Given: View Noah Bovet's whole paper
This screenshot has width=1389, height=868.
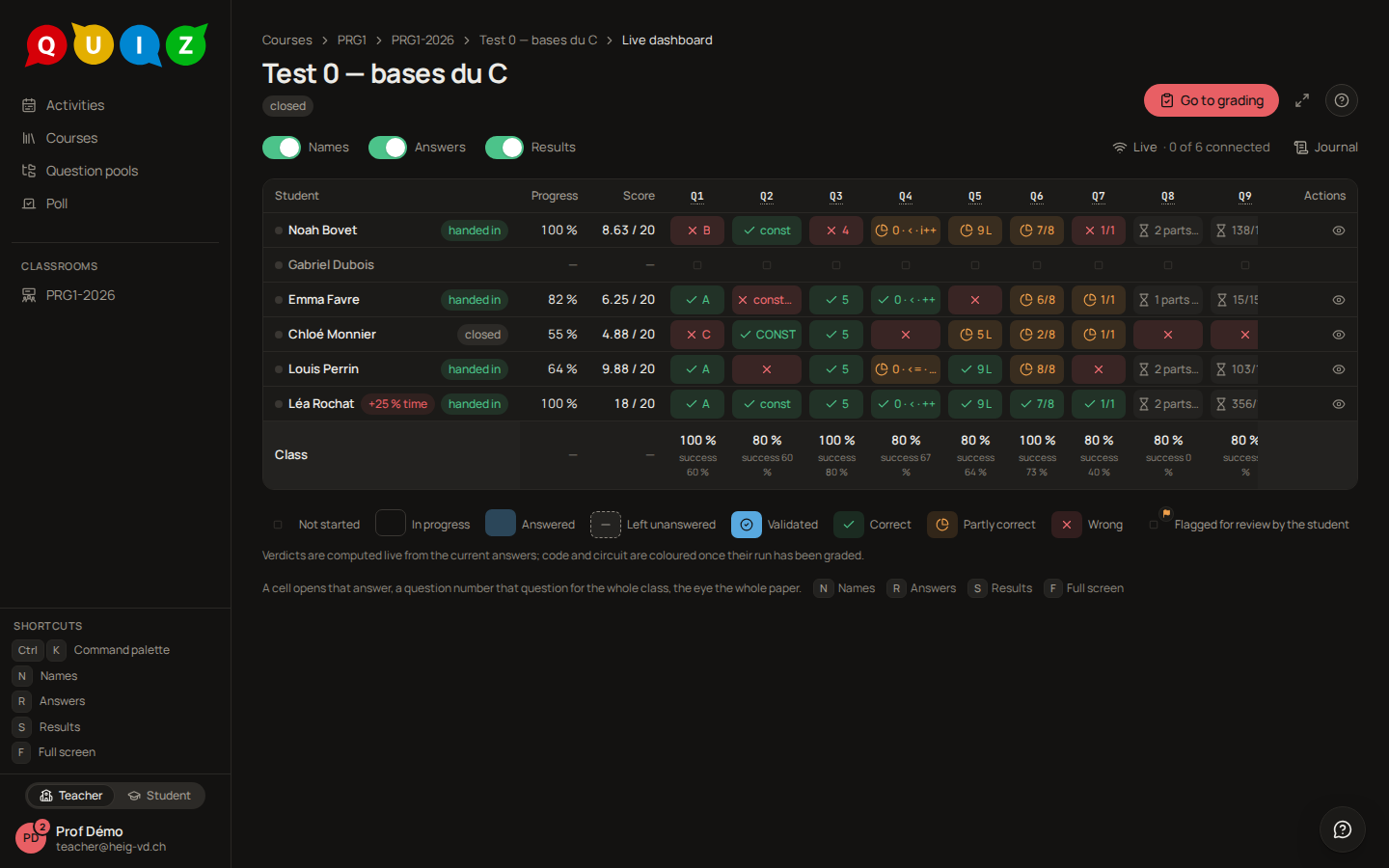Looking at the screenshot, I should point(1339,231).
